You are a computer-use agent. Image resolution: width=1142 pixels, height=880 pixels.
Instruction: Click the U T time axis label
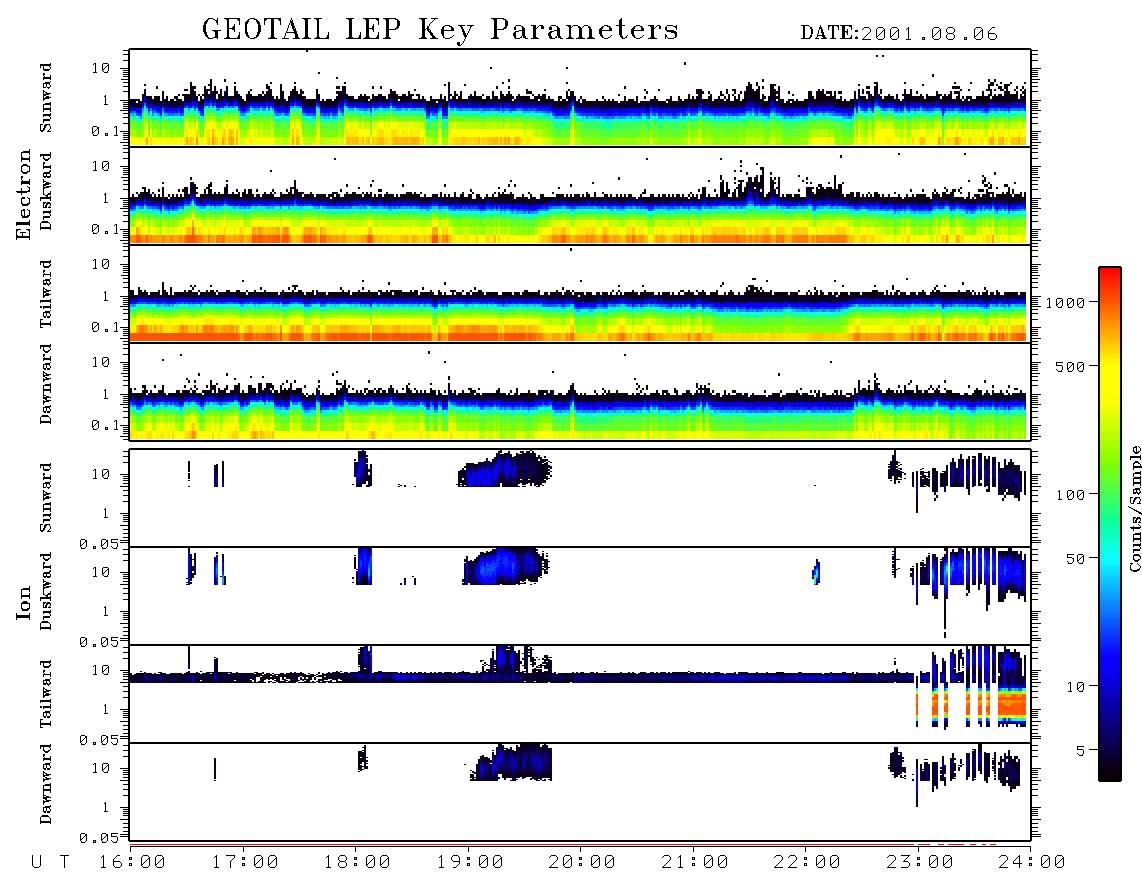(x=50, y=863)
